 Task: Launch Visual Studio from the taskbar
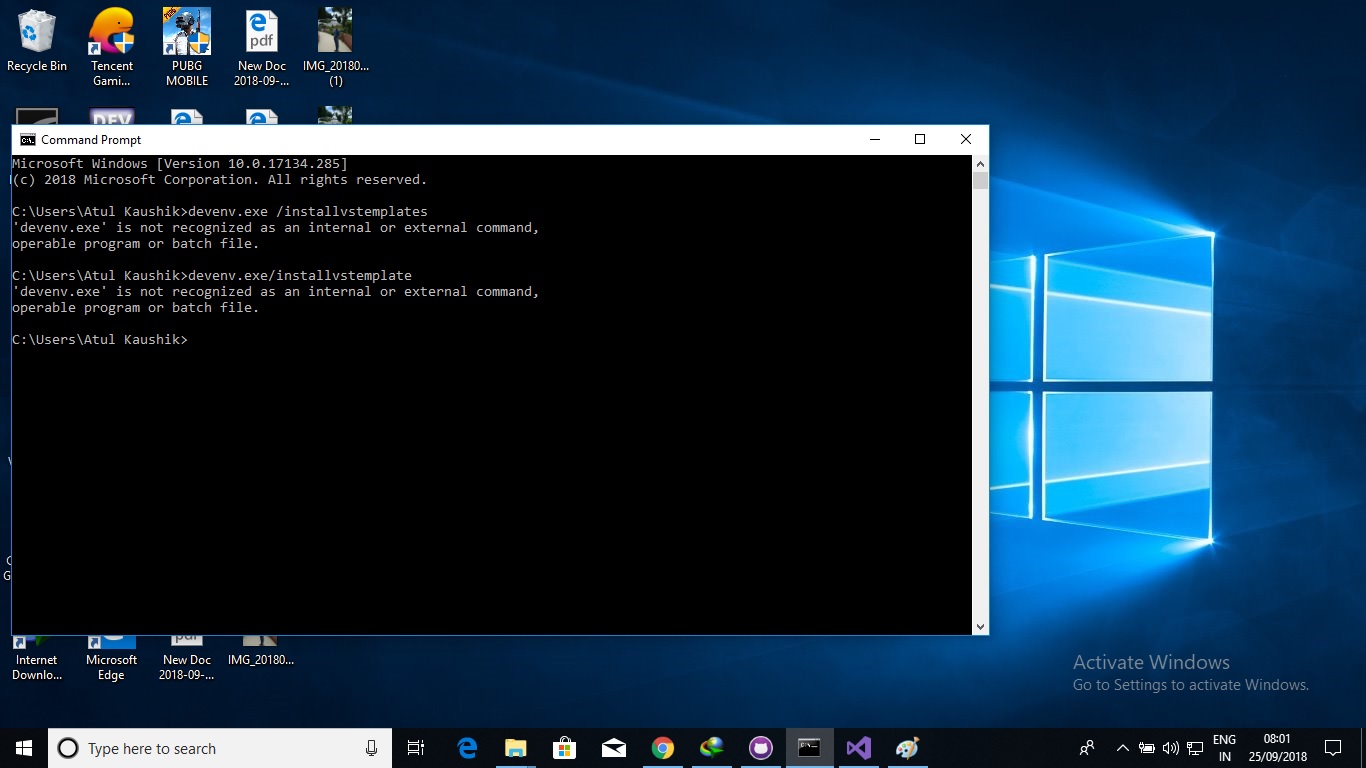[858, 747]
